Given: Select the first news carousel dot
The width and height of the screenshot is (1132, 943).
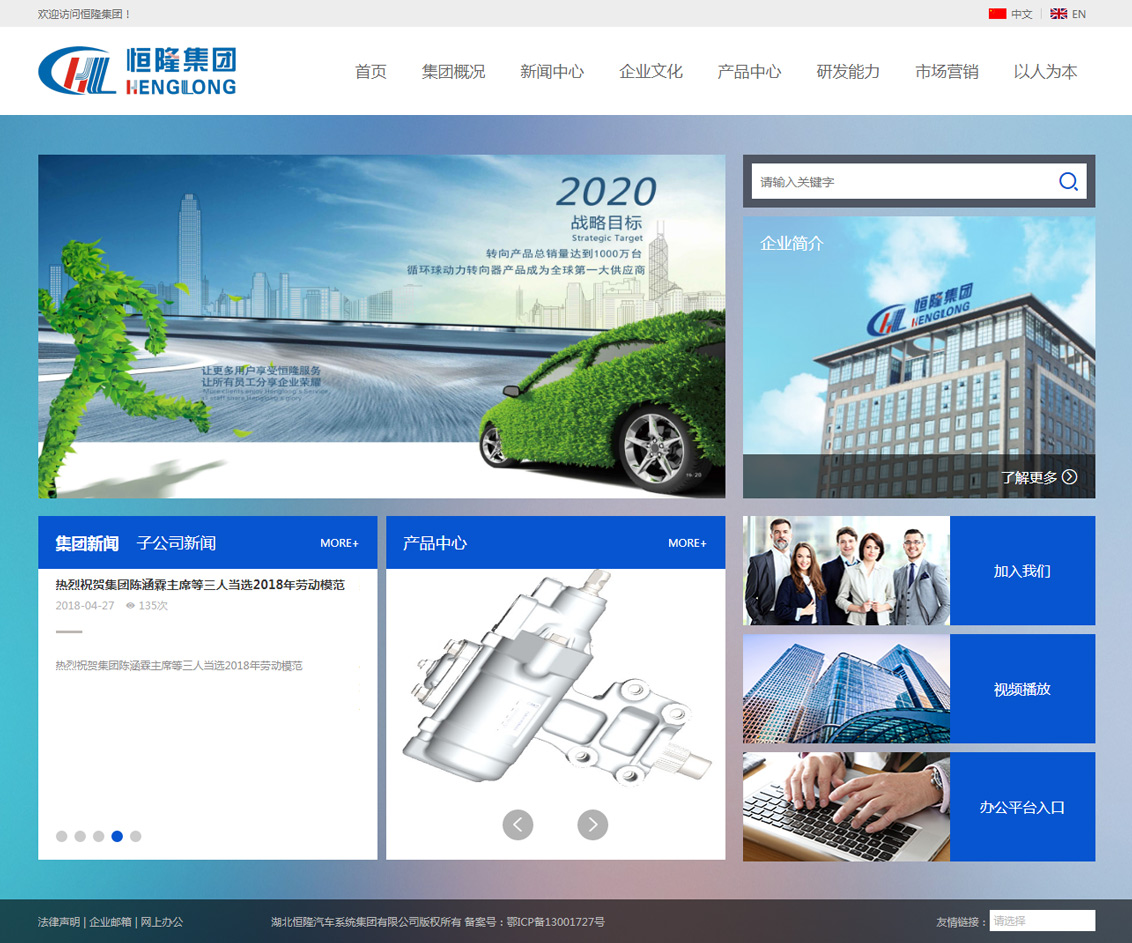Looking at the screenshot, I should pos(62,836).
